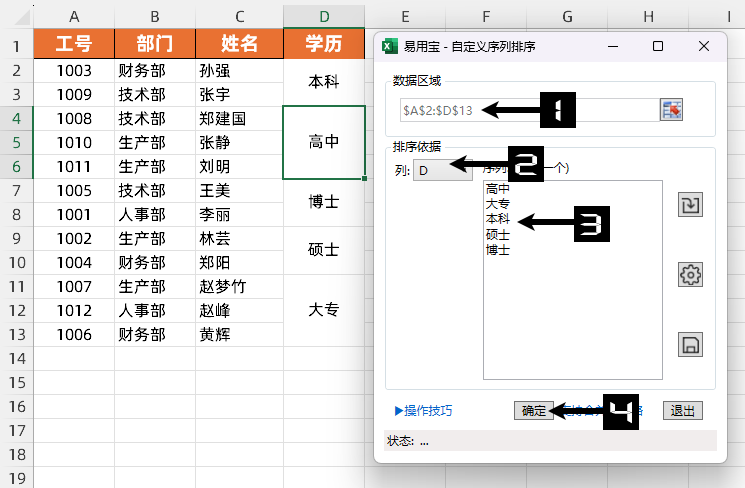Click the 姓名 header cell
This screenshot has width=745, height=488.
pyautogui.click(x=239, y=43)
